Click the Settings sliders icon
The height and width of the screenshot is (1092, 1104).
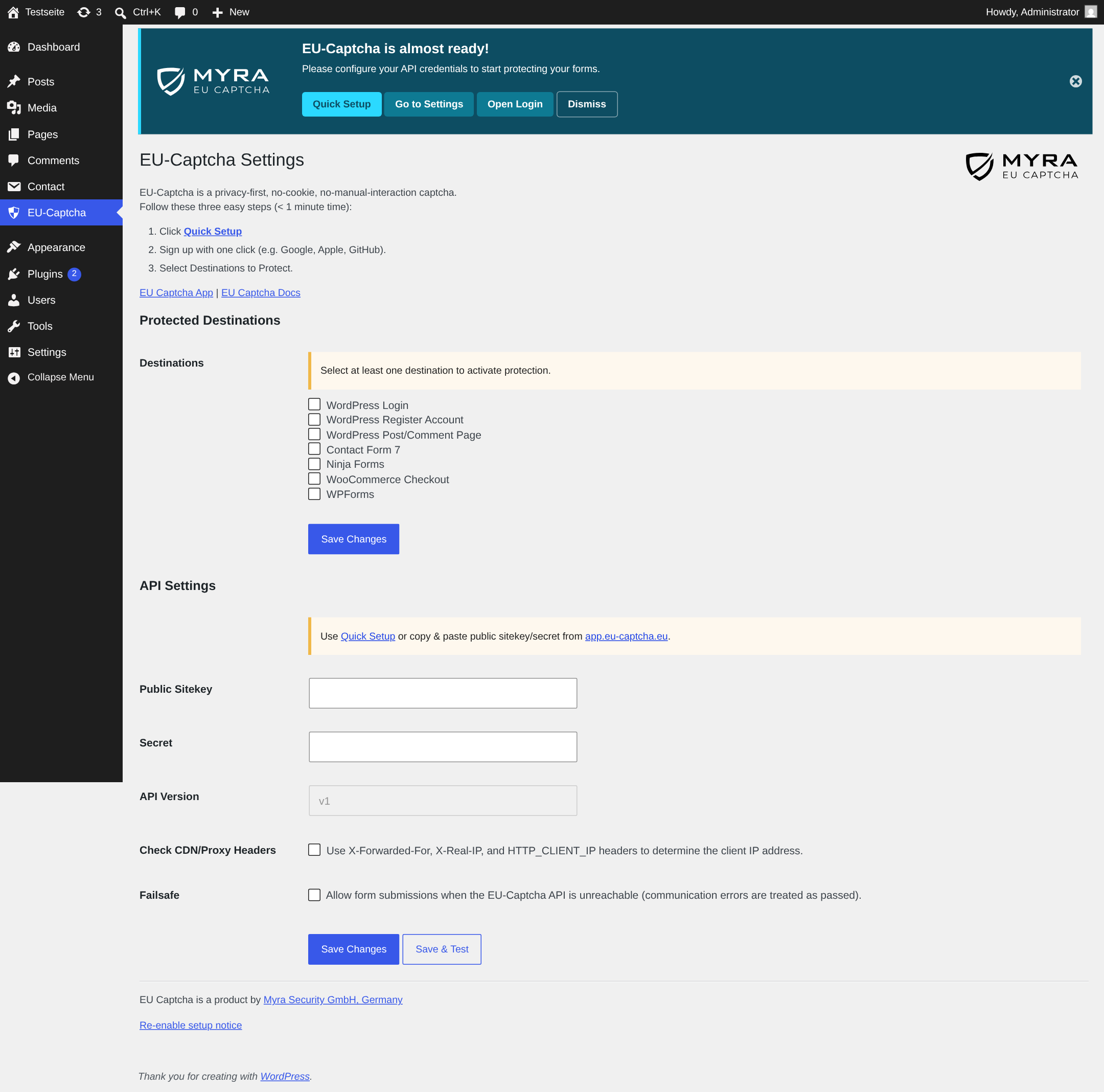click(x=14, y=353)
